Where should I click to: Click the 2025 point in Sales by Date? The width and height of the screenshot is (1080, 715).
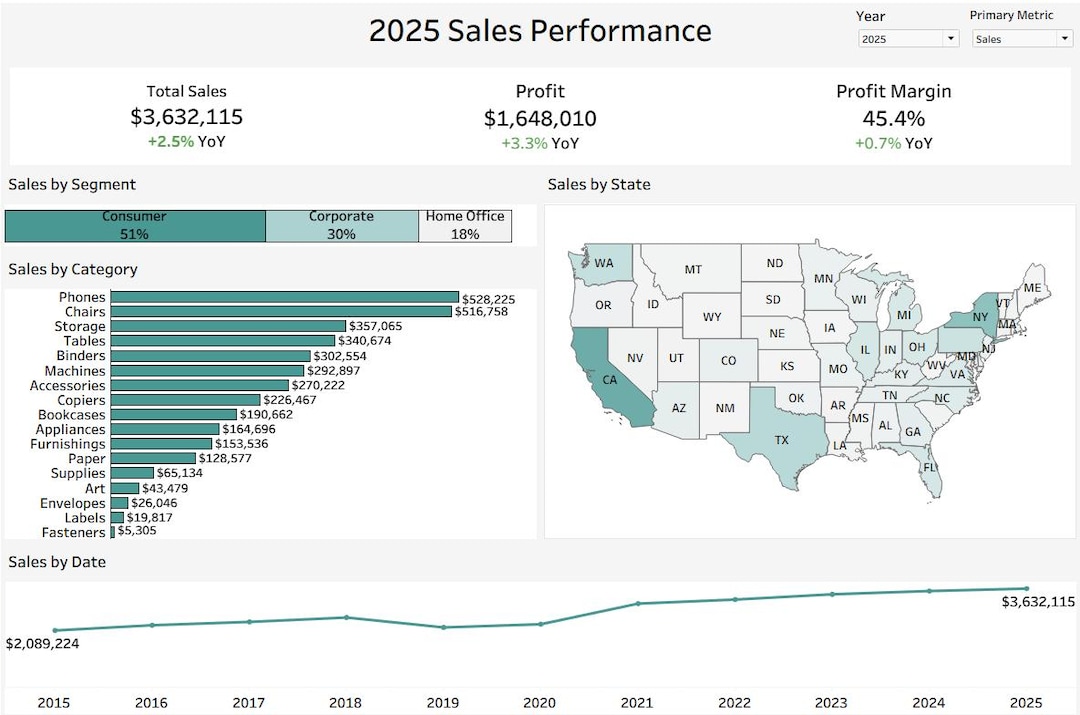[1025, 588]
